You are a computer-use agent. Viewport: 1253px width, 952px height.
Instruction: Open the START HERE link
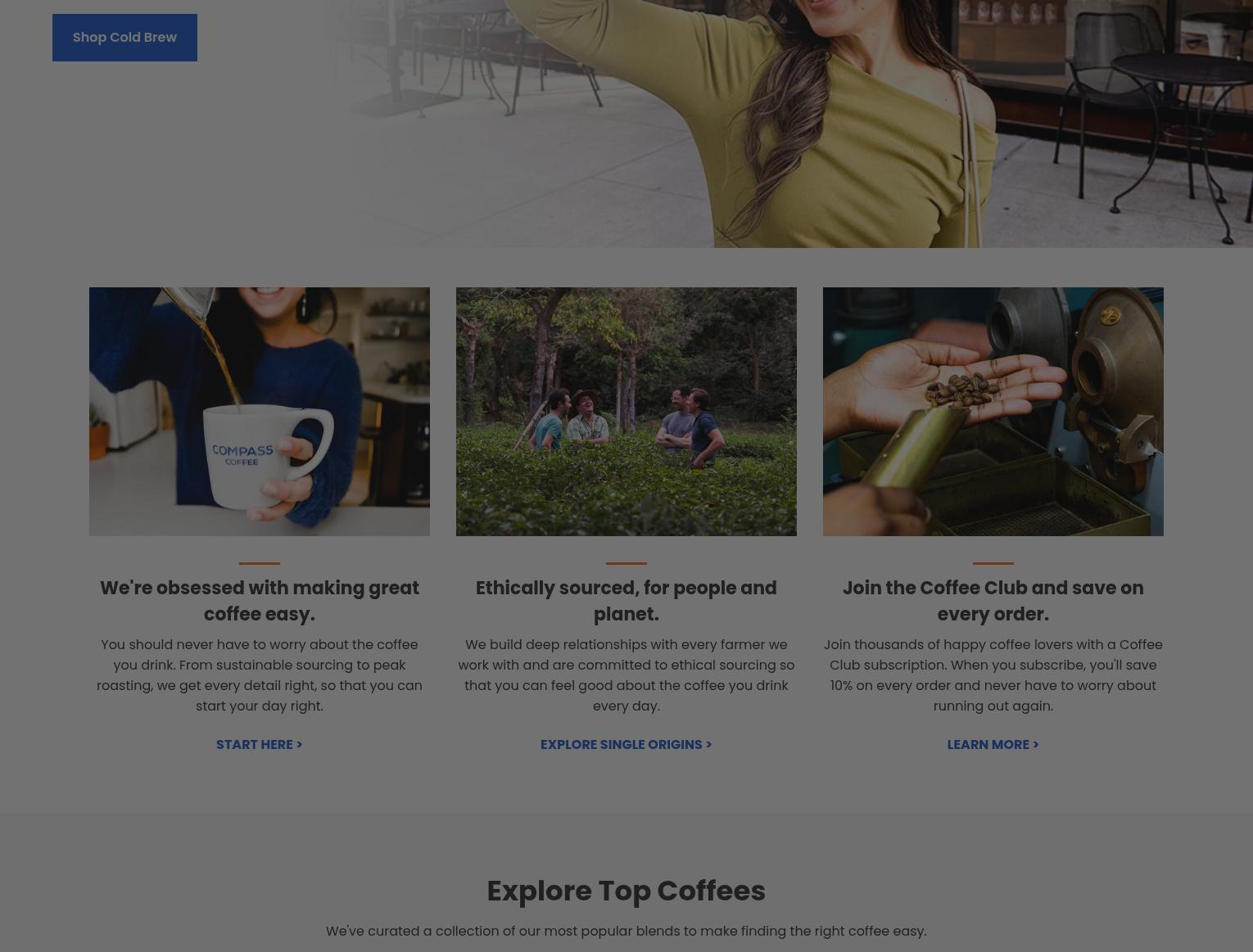[x=259, y=744]
